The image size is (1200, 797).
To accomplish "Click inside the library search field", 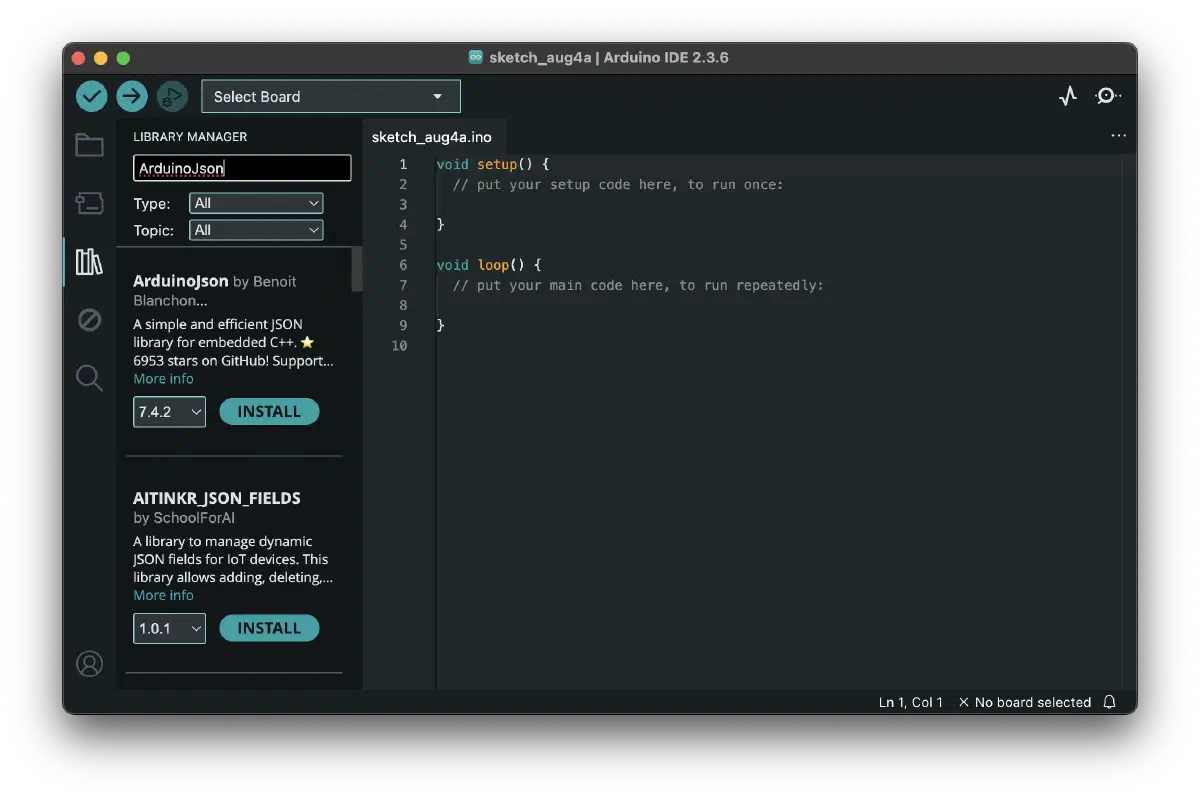I will coord(241,167).
